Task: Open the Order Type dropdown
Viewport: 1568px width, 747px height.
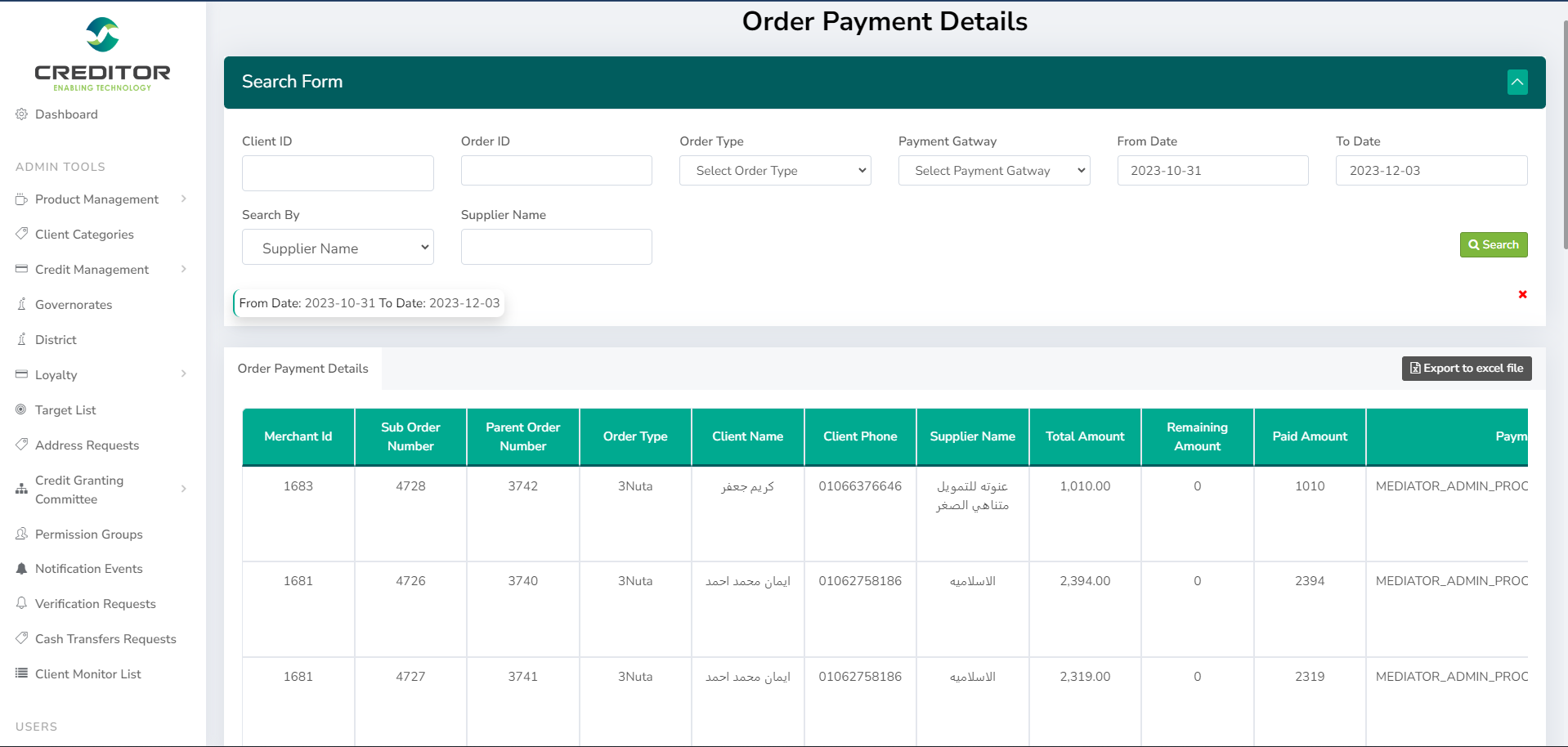Action: [x=774, y=171]
